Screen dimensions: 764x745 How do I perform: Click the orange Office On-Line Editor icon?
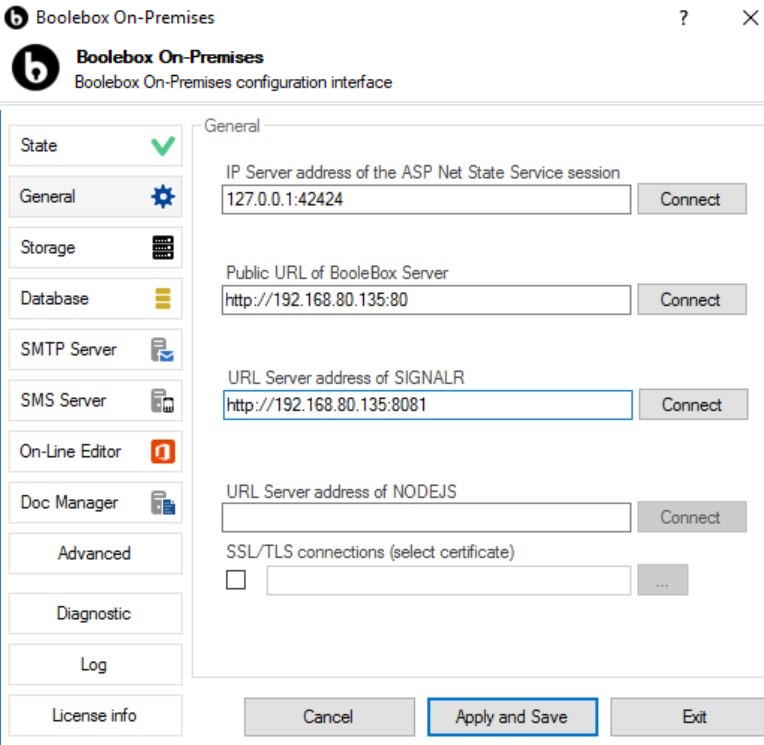click(163, 451)
